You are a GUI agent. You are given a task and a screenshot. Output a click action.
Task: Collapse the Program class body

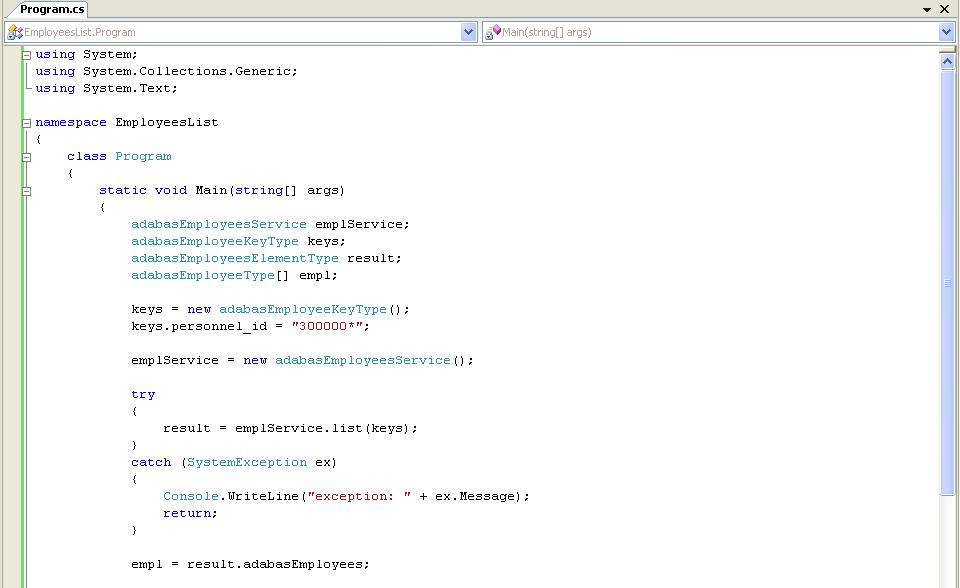point(25,156)
